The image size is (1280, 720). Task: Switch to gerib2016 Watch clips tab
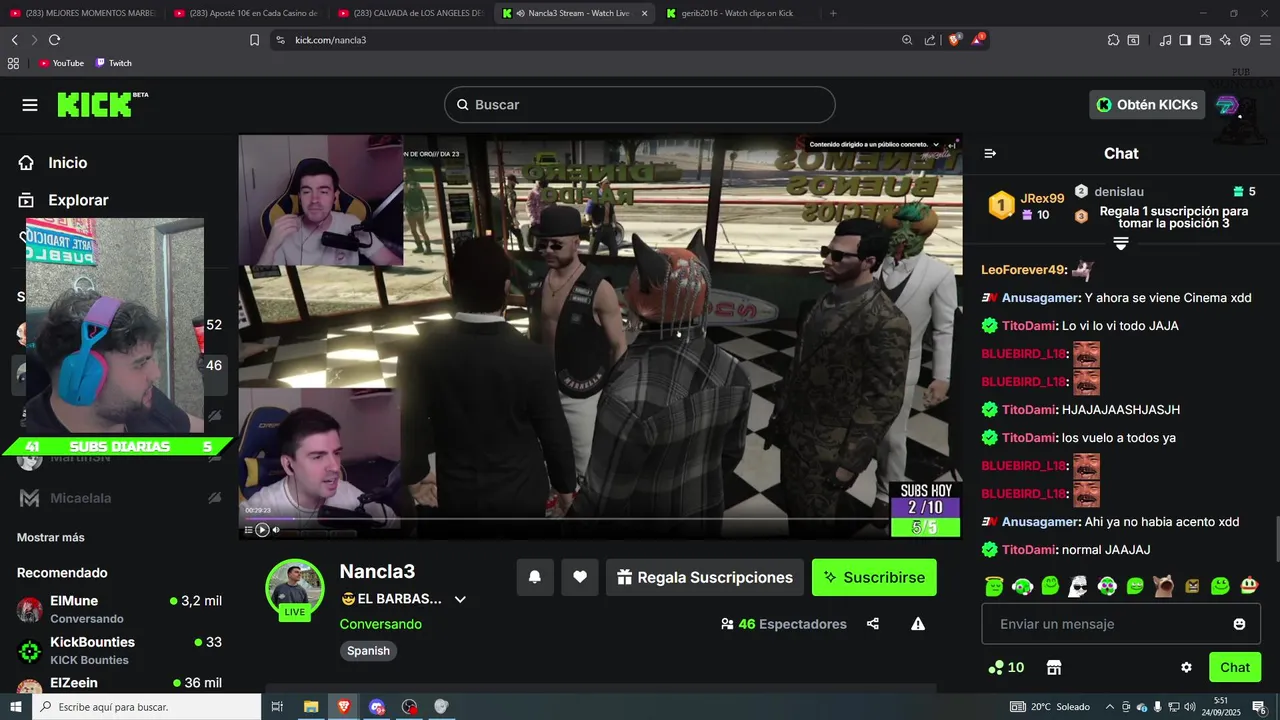point(738,13)
